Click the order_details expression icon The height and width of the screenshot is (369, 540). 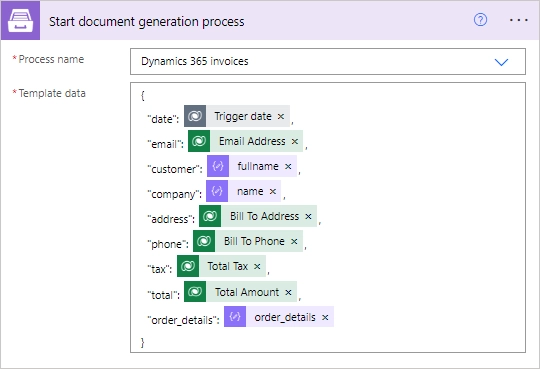pyautogui.click(x=235, y=317)
